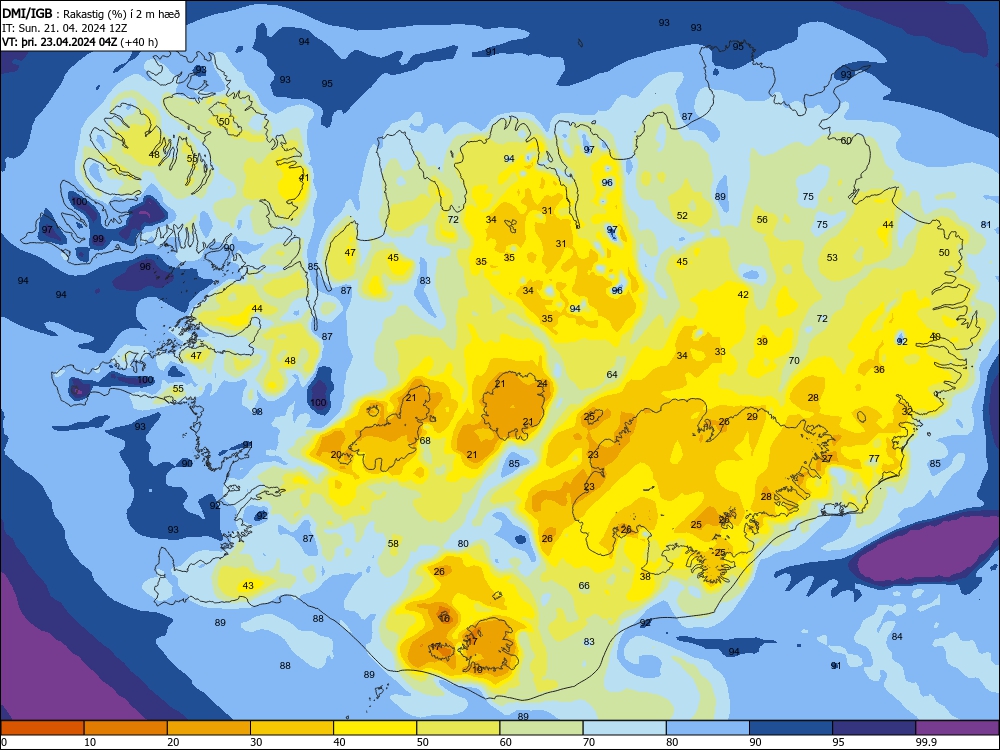The image size is (1000, 750).
Task: Click the '19' humidity value on the map
Action: 478,670
